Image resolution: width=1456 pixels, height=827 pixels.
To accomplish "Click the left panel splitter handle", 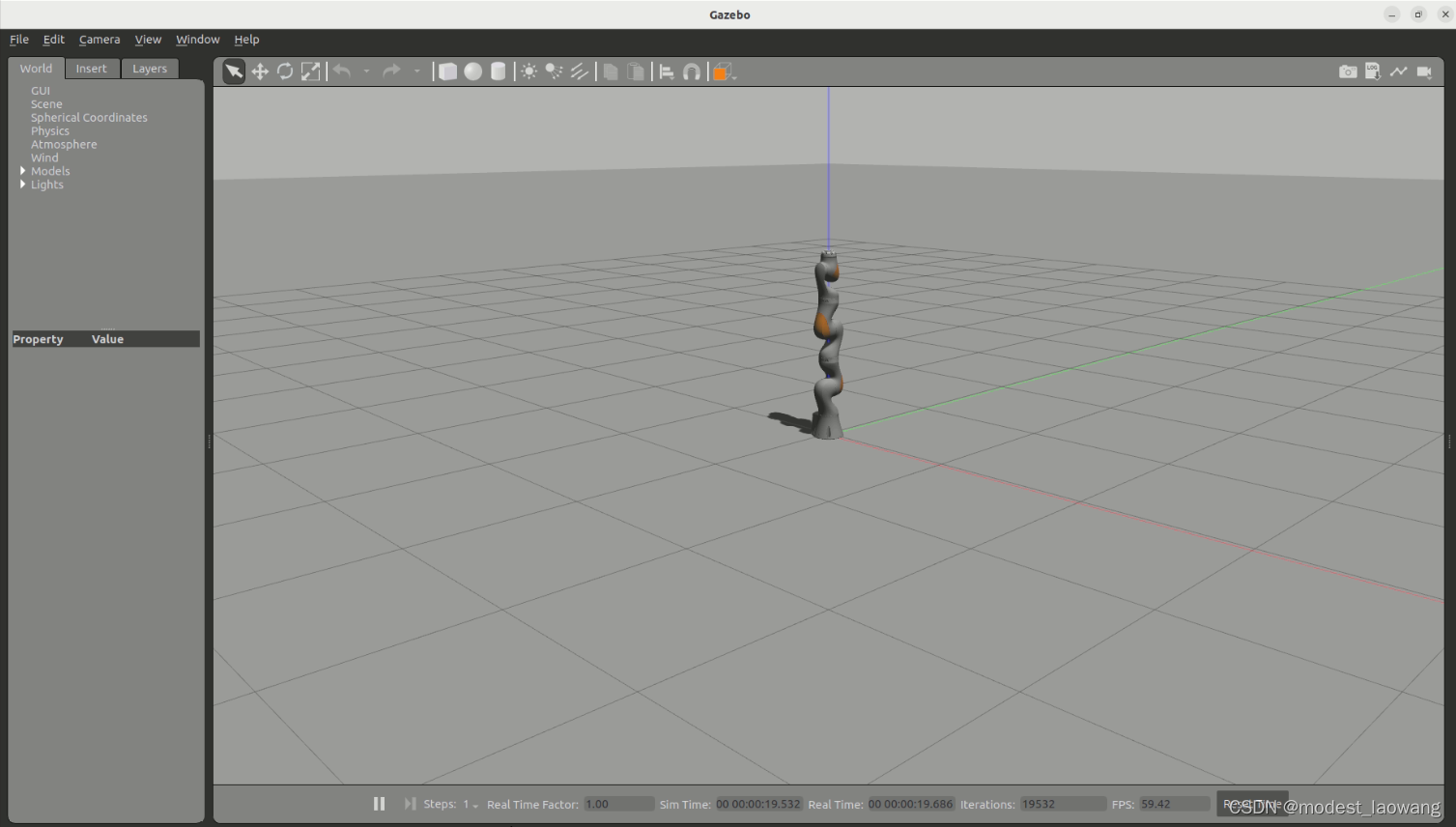I will tap(209, 442).
